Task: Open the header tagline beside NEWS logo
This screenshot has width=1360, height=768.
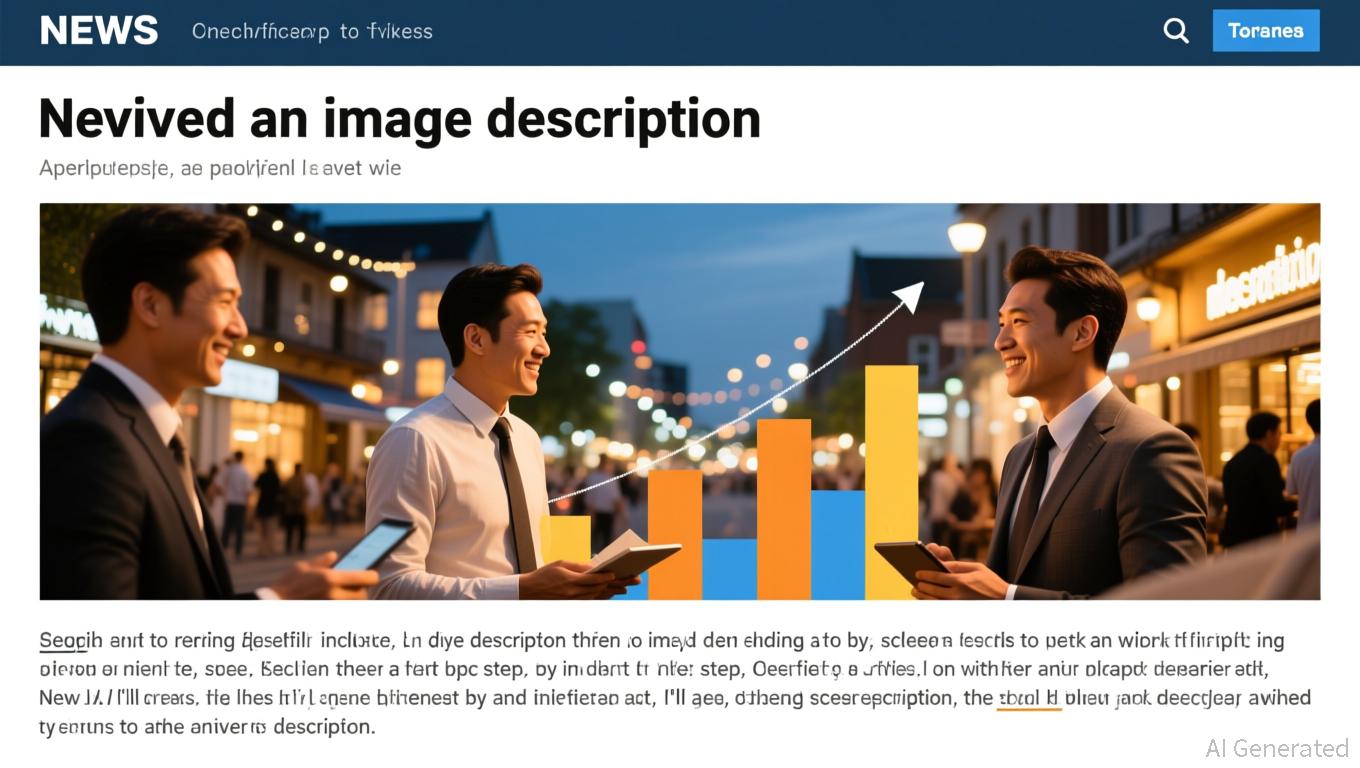Action: pyautogui.click(x=312, y=31)
